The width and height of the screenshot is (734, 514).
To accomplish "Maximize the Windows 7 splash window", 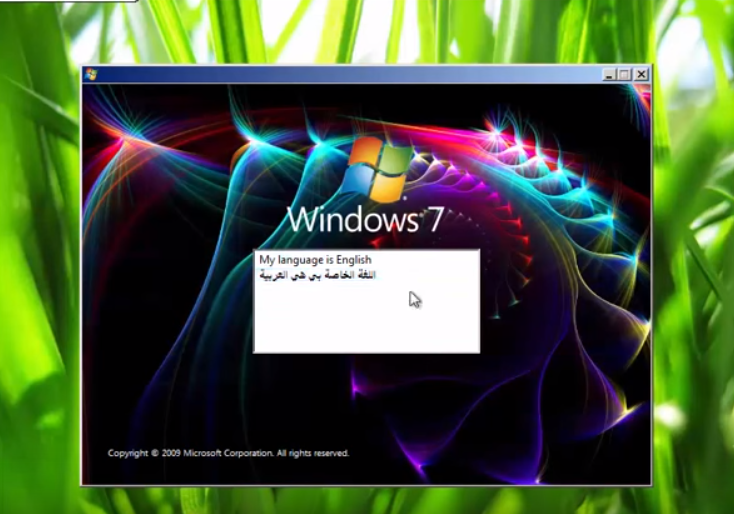I will click(x=624, y=75).
